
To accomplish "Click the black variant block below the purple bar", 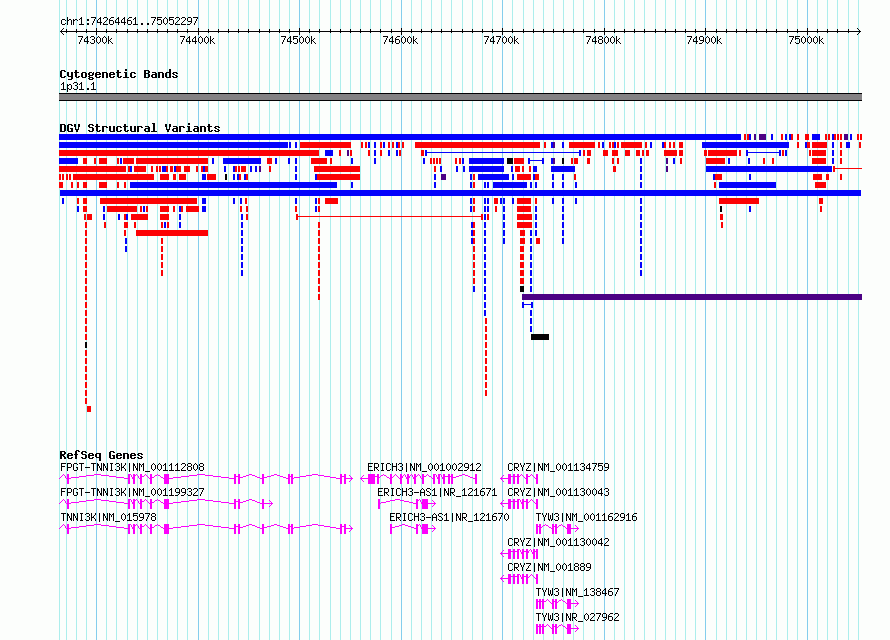I will point(540,337).
